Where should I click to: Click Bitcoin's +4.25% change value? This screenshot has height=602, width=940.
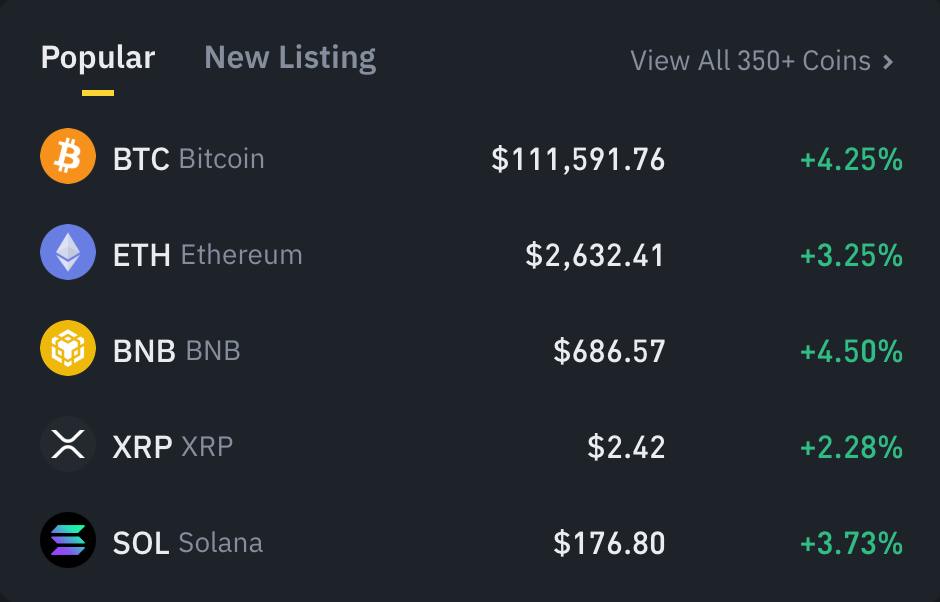(851, 159)
